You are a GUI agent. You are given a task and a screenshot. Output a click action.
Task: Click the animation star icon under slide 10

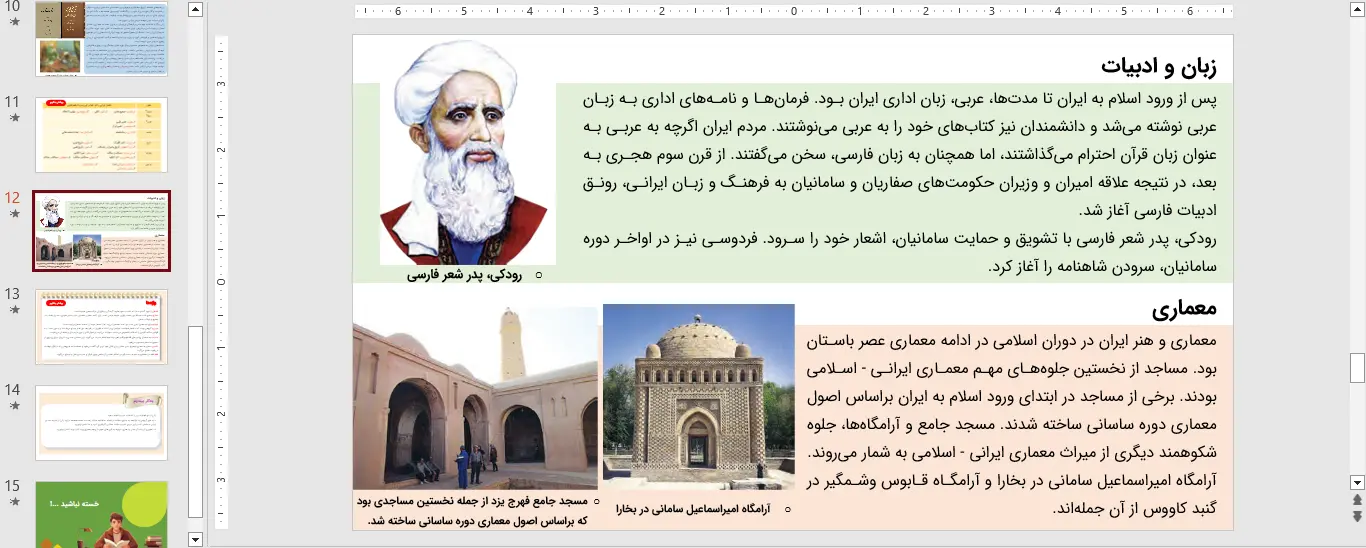[14, 21]
